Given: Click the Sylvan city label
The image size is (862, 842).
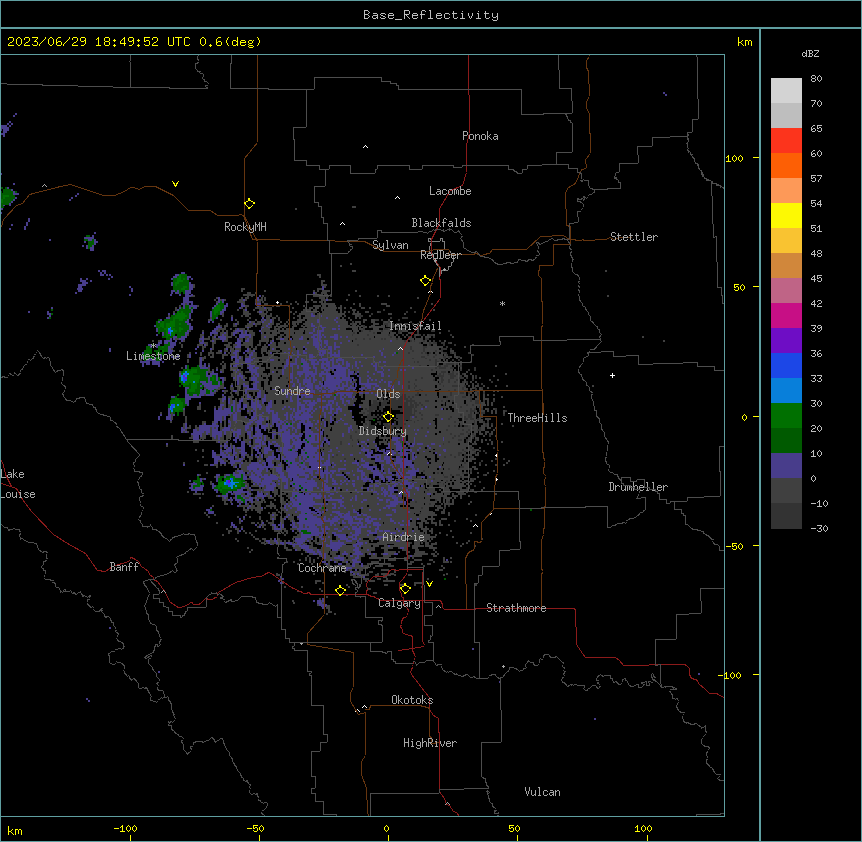Looking at the screenshot, I should click(x=390, y=245).
